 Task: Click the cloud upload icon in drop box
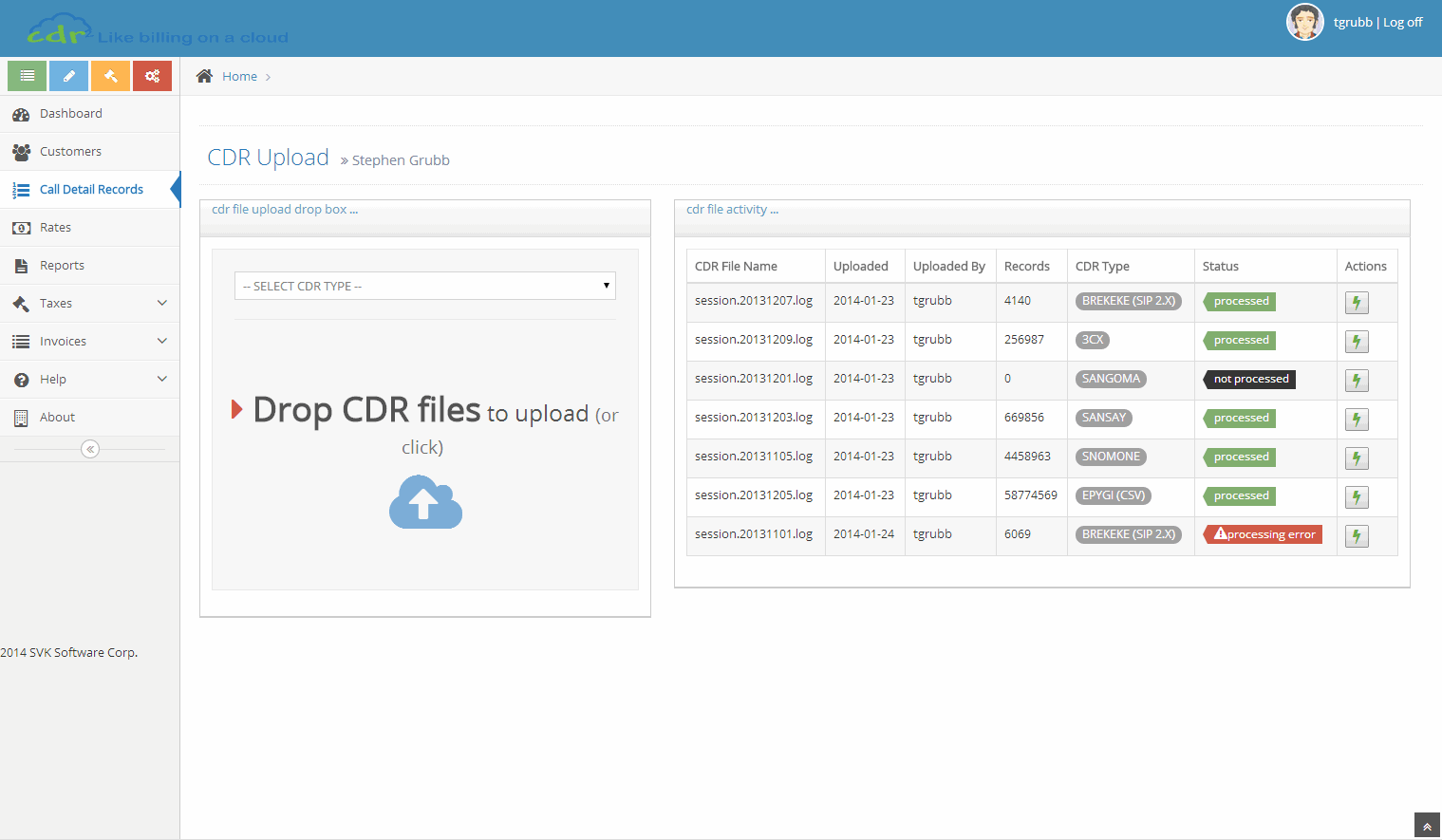(x=424, y=501)
